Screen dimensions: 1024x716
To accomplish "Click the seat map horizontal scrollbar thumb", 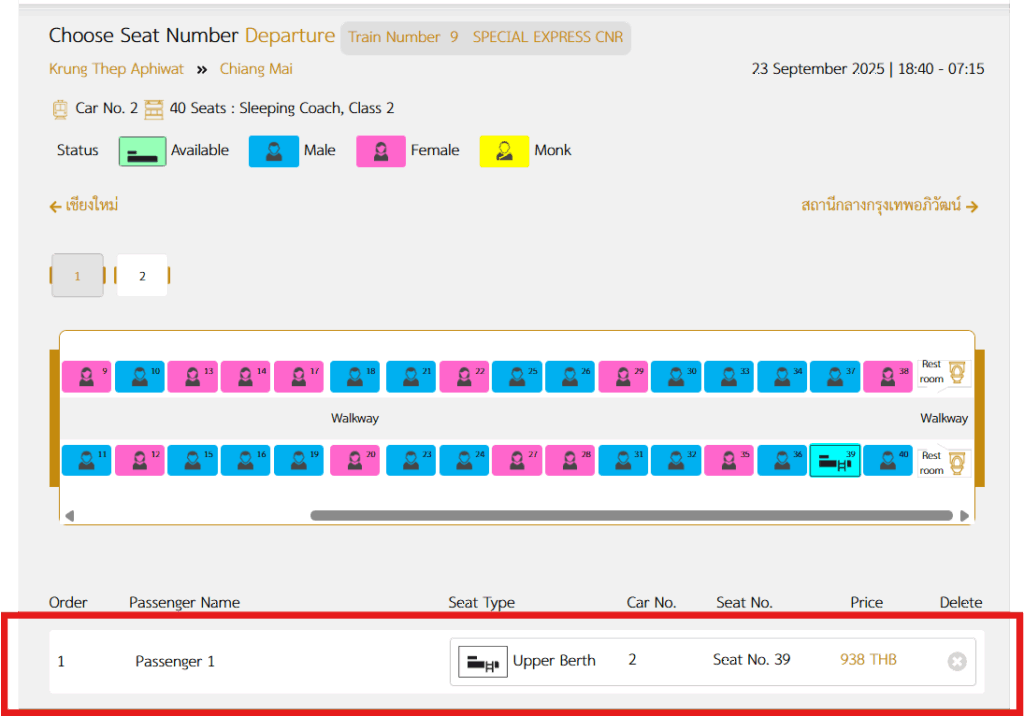I will [x=630, y=516].
